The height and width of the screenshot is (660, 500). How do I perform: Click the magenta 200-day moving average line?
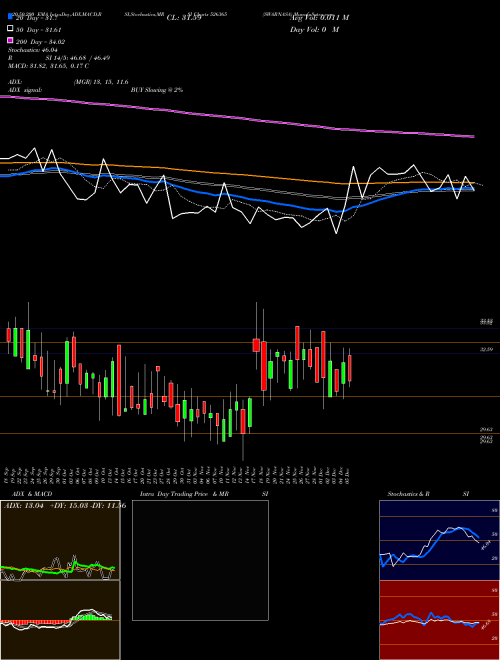click(236, 117)
